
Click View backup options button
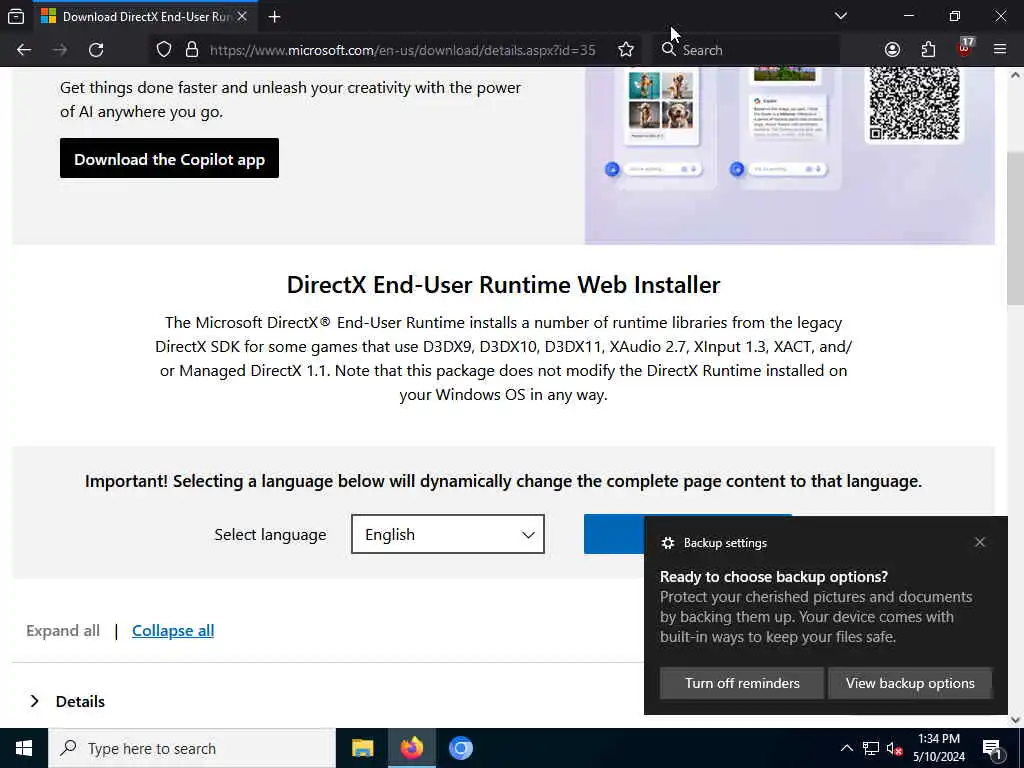[910, 683]
